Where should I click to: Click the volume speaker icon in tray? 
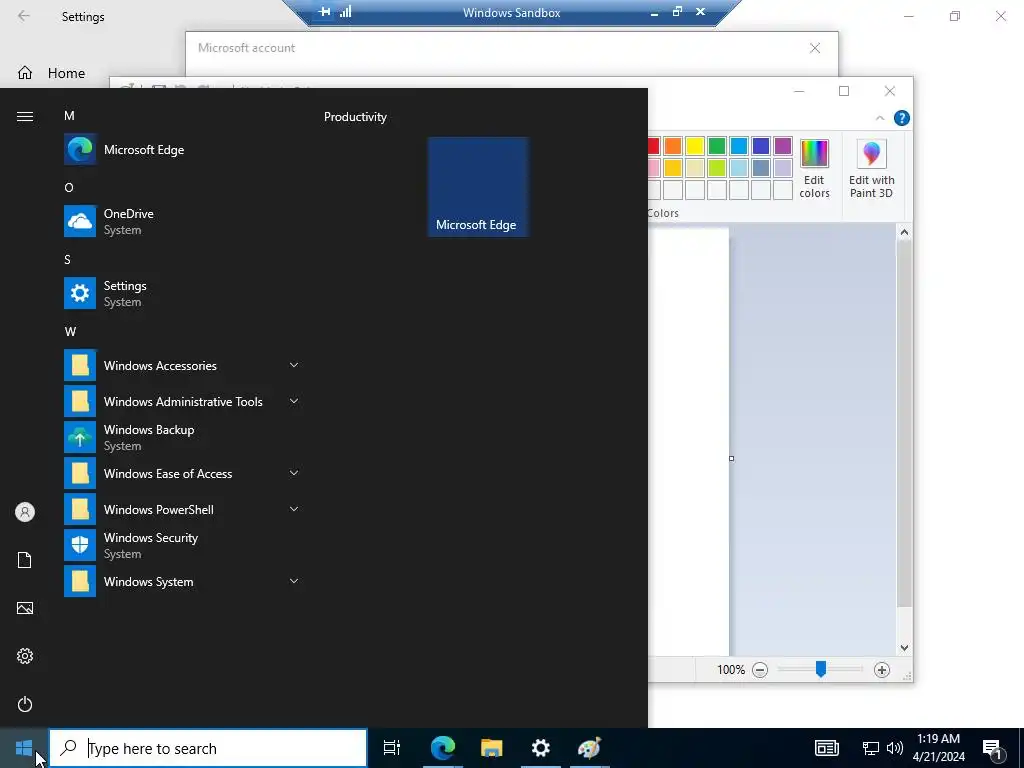click(895, 748)
